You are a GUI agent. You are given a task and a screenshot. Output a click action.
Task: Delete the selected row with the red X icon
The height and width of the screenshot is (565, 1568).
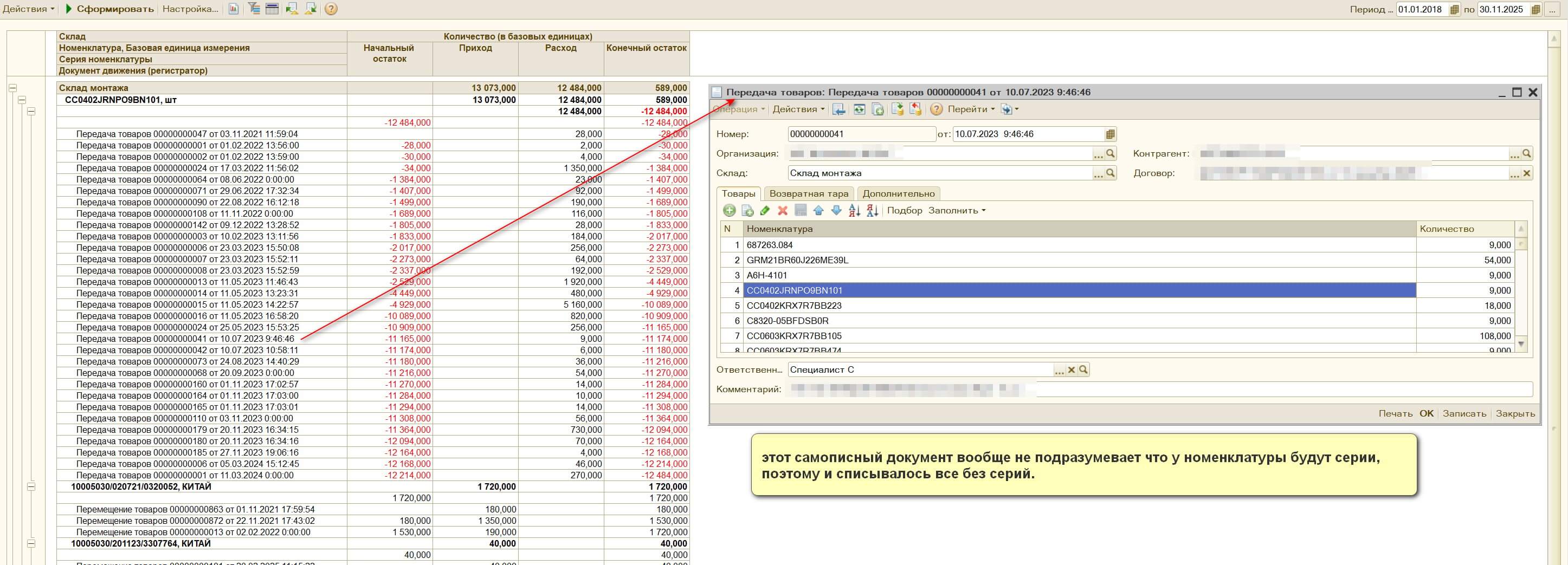783,210
